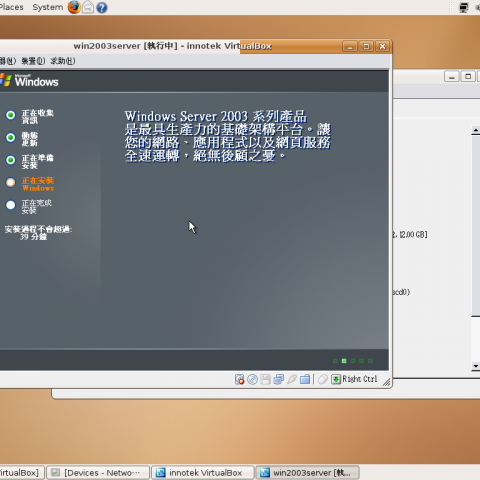Click the keyboard capture green arrow icon
The image size is (480, 480).
pos(336,379)
